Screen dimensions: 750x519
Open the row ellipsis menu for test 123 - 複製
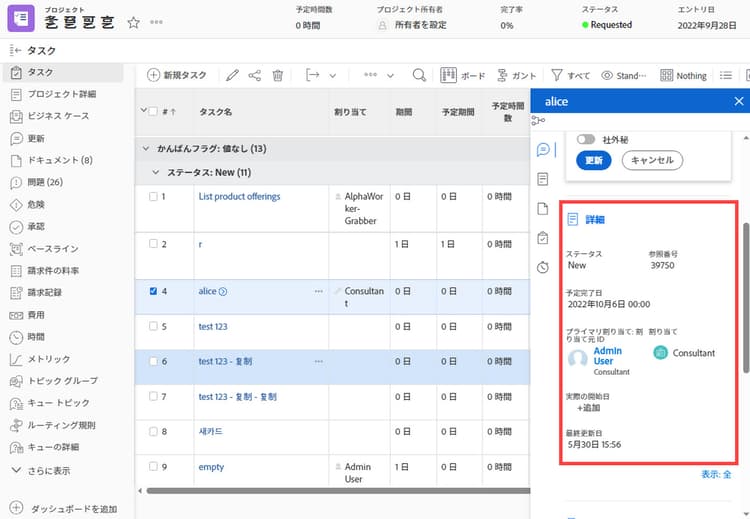point(319,362)
